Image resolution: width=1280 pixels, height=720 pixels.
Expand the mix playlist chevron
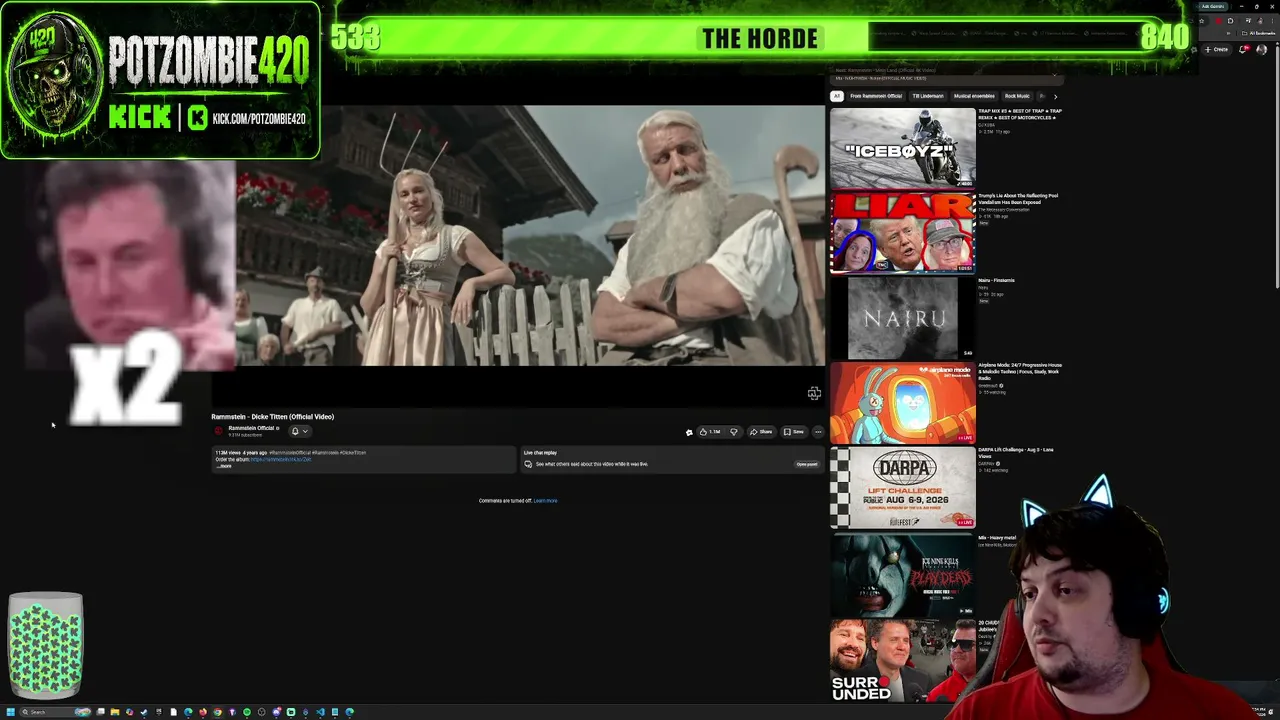[x=1054, y=73]
